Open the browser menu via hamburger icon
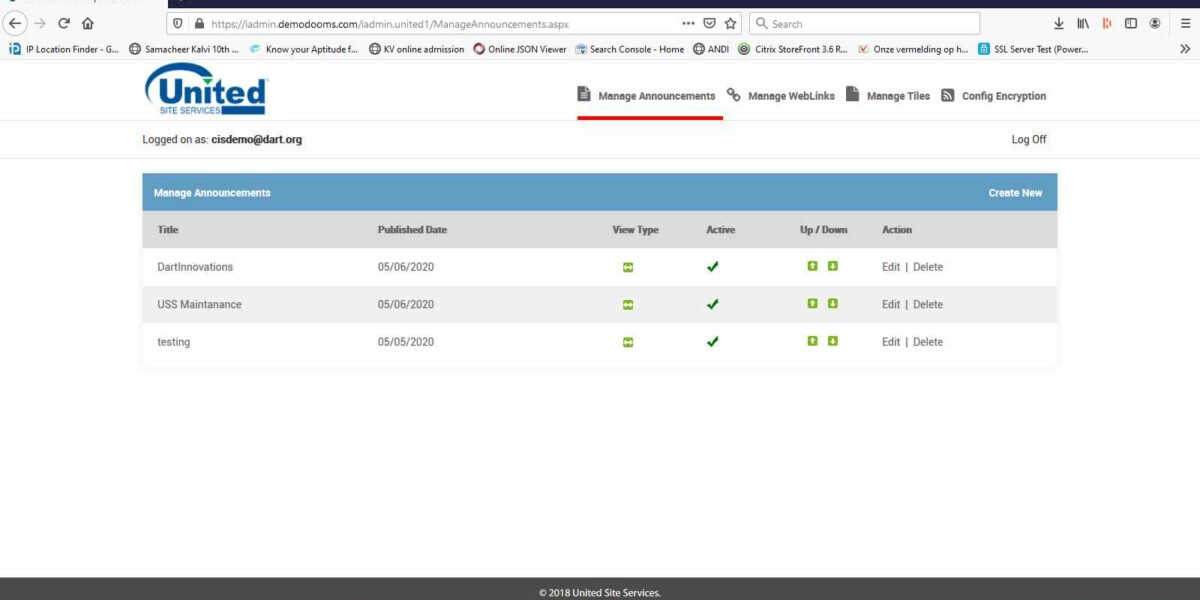 point(1185,22)
